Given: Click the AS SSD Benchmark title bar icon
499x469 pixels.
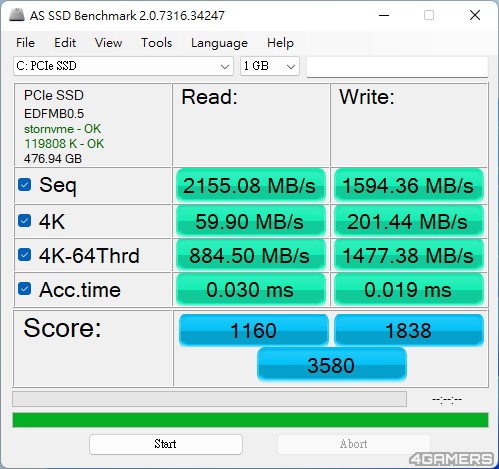Looking at the screenshot, I should [x=17, y=15].
